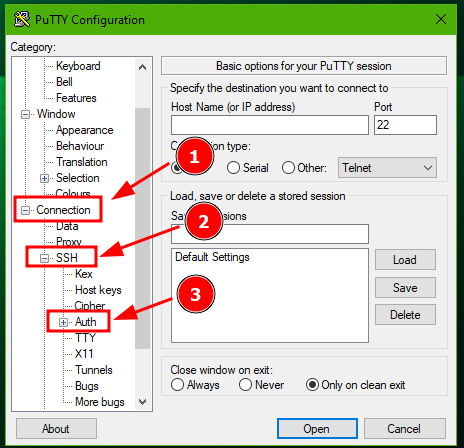This screenshot has height=448, width=464.
Task: Select the Appearance category
Action: (85, 130)
